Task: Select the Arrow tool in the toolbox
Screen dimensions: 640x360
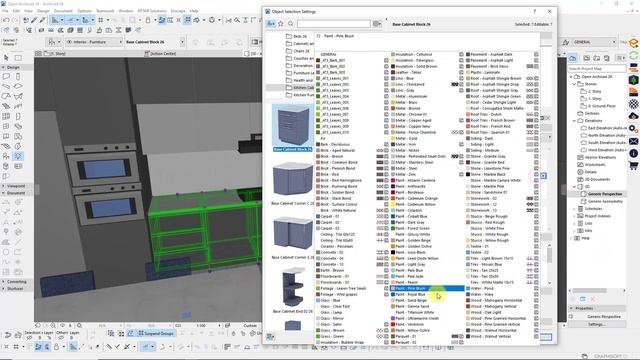Action: [7, 58]
